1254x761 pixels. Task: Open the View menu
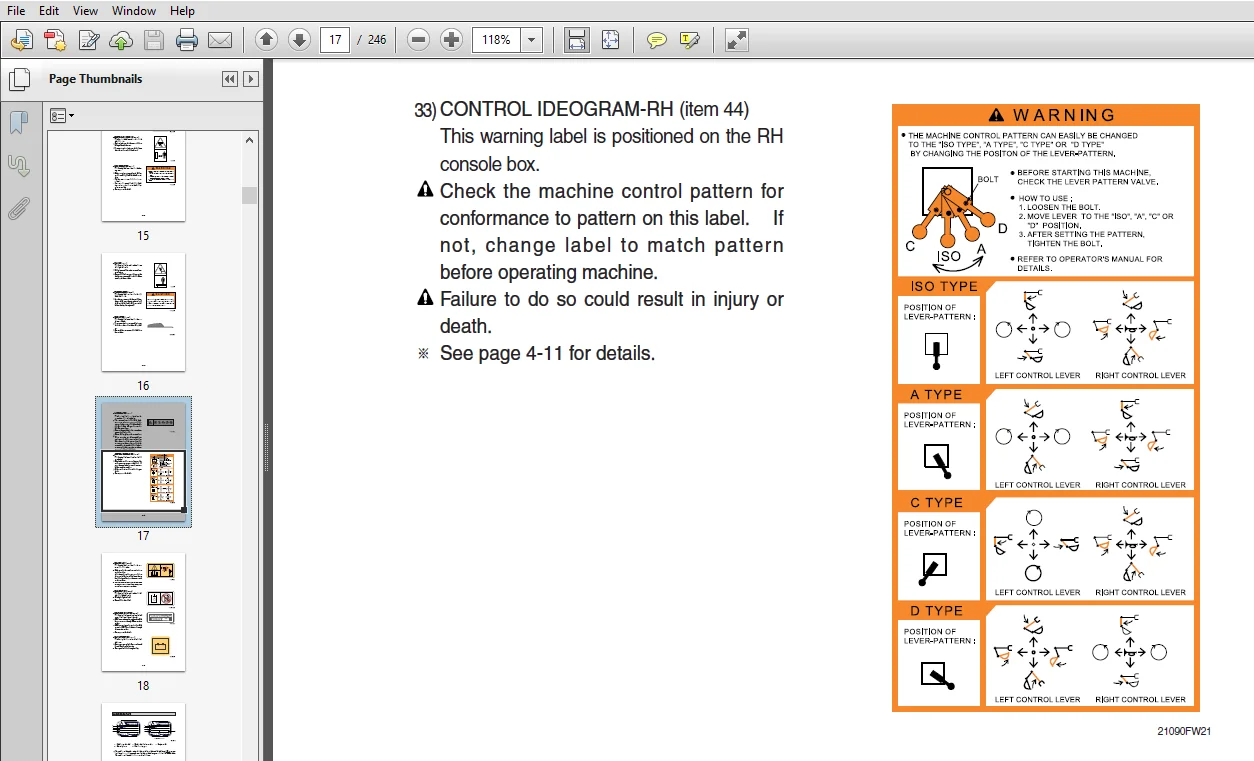click(86, 10)
